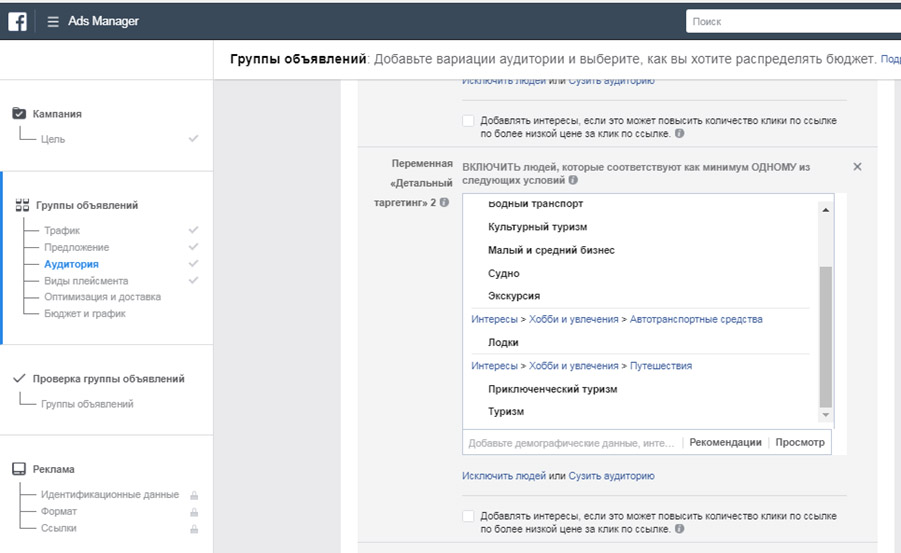Image resolution: width=901 pixels, height=553 pixels.
Task: Click the lock icon beside Ссылки
Action: (194, 528)
